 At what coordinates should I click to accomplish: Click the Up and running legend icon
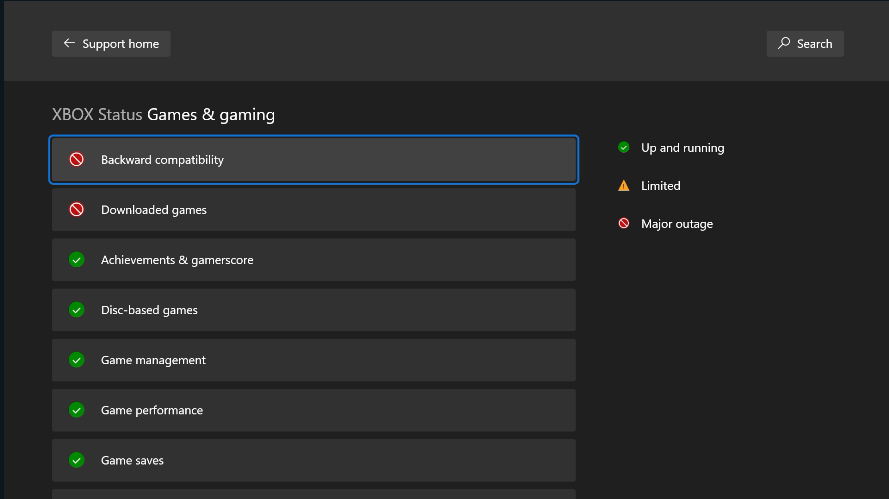pos(624,147)
